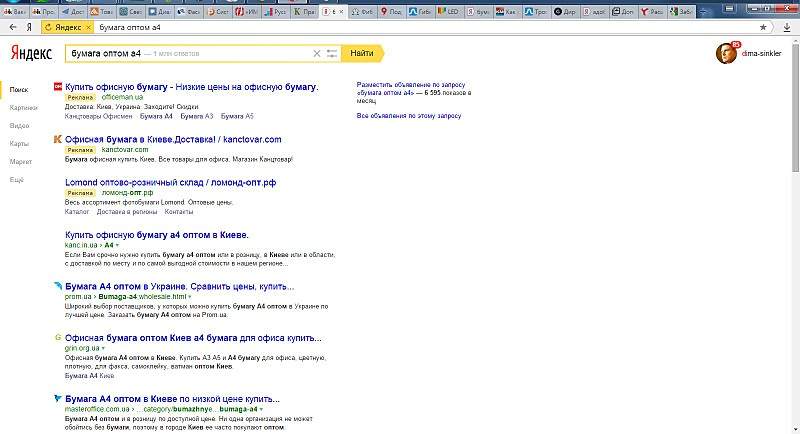The image size is (800, 434).
Task: Switch to the "Сист" tab
Action: click(x=217, y=11)
